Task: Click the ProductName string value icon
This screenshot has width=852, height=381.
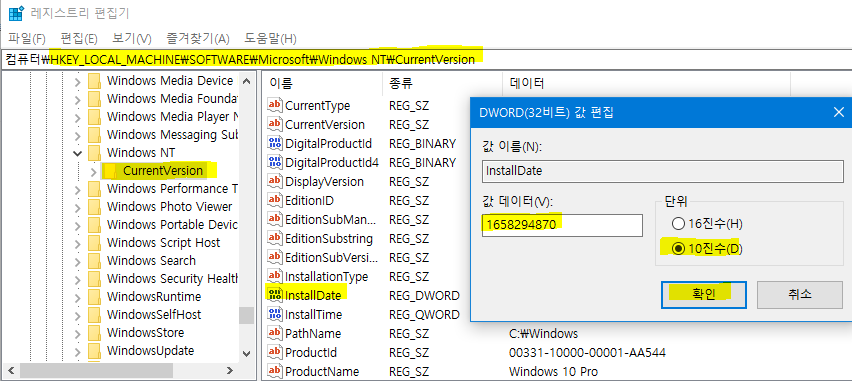Action: pyautogui.click(x=275, y=371)
